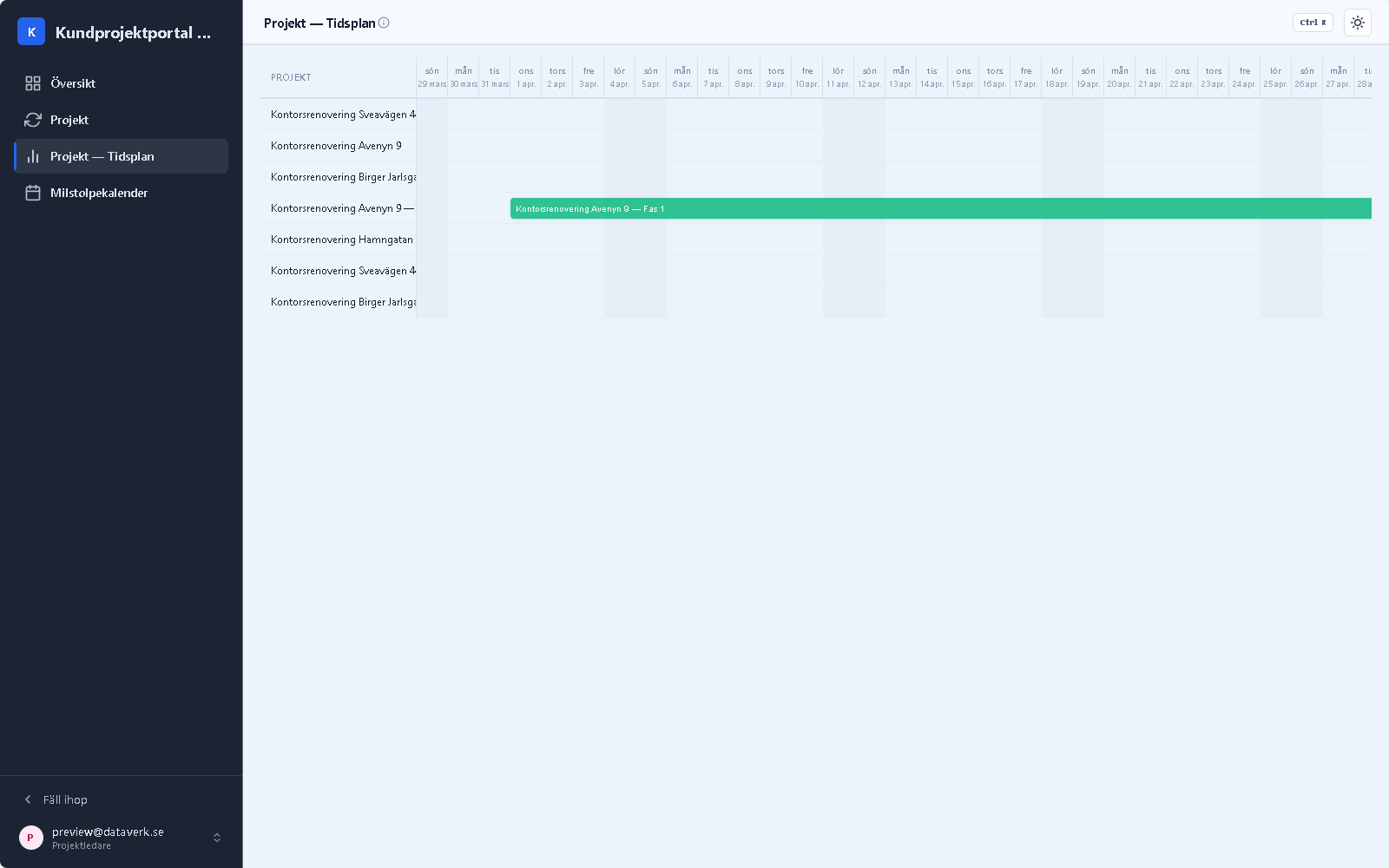Viewport: 1389px width, 868px height.
Task: Click the pink P user avatar
Action: pyautogui.click(x=31, y=838)
